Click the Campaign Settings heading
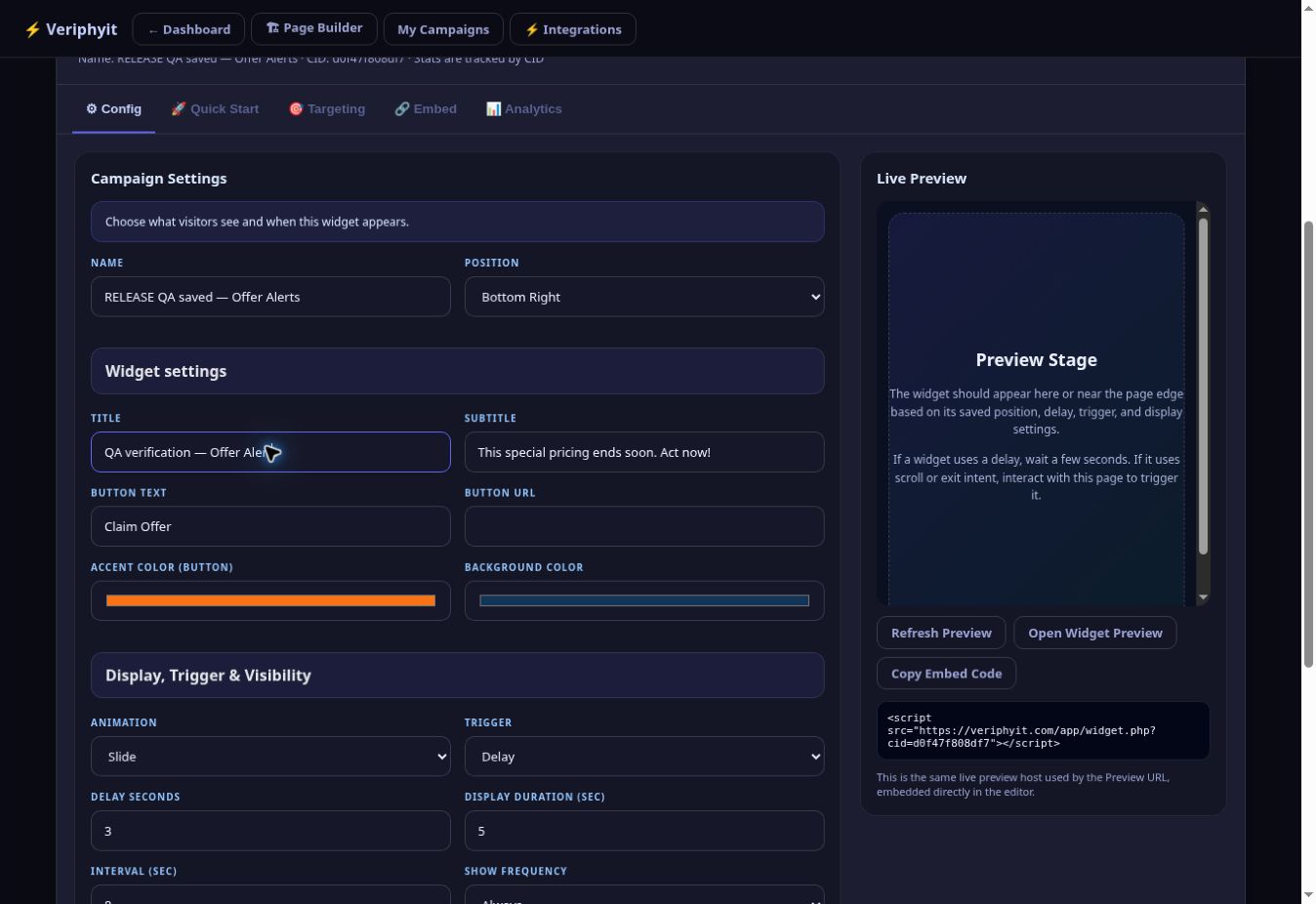1316x904 pixels. click(x=159, y=179)
